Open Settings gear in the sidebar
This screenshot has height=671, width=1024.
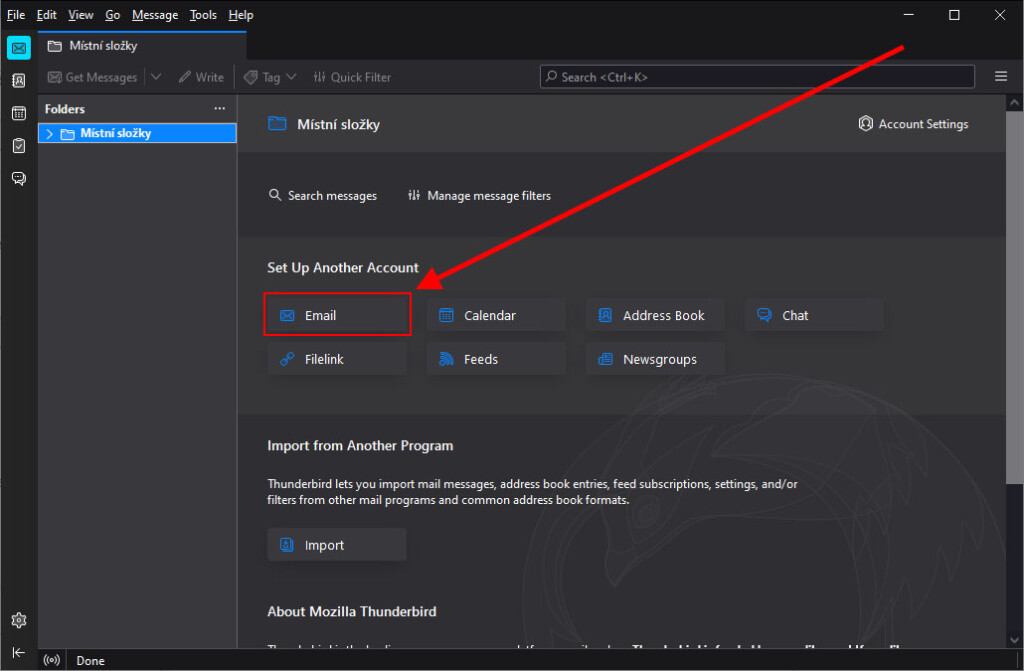pos(18,620)
